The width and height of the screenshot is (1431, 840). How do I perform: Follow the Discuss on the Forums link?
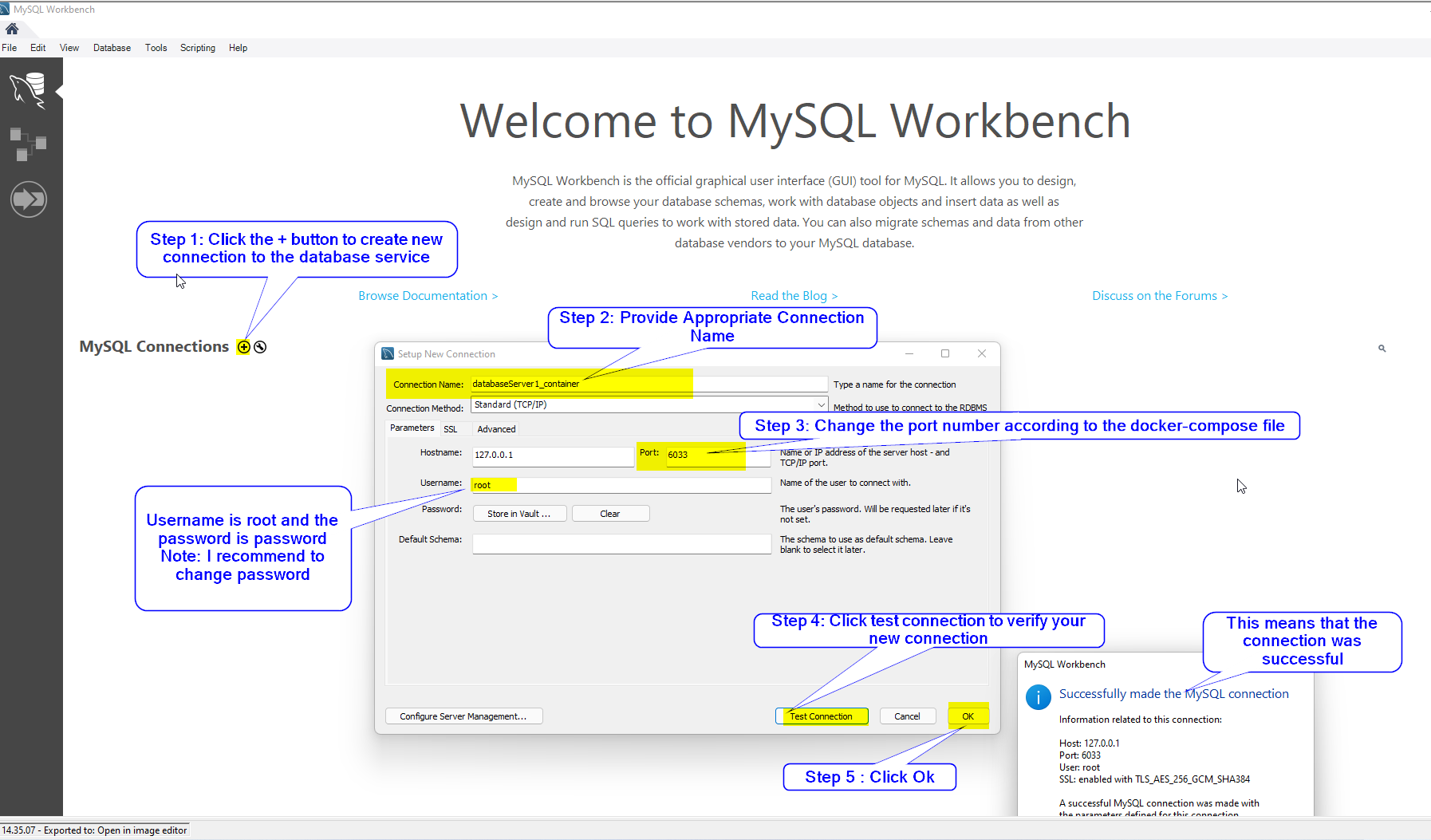[x=1159, y=296]
